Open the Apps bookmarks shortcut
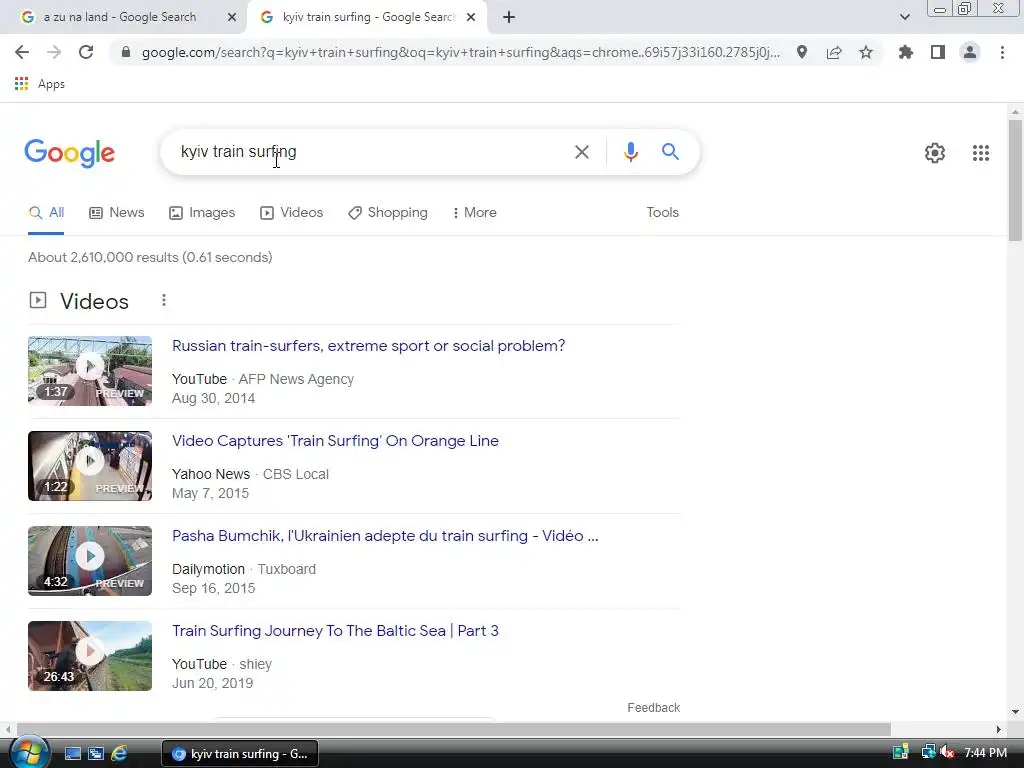This screenshot has width=1024, height=768. click(40, 84)
